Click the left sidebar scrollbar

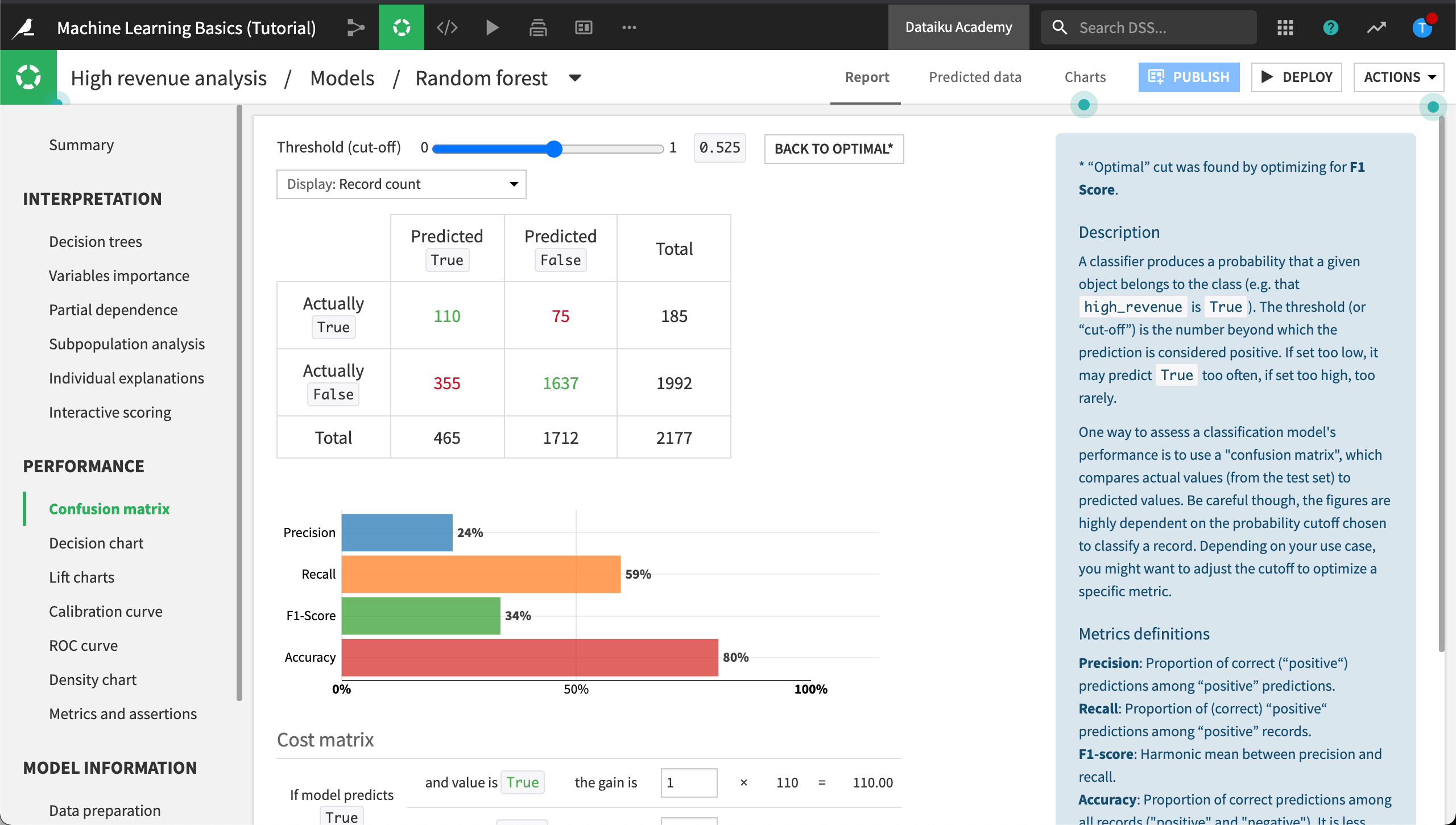239,403
